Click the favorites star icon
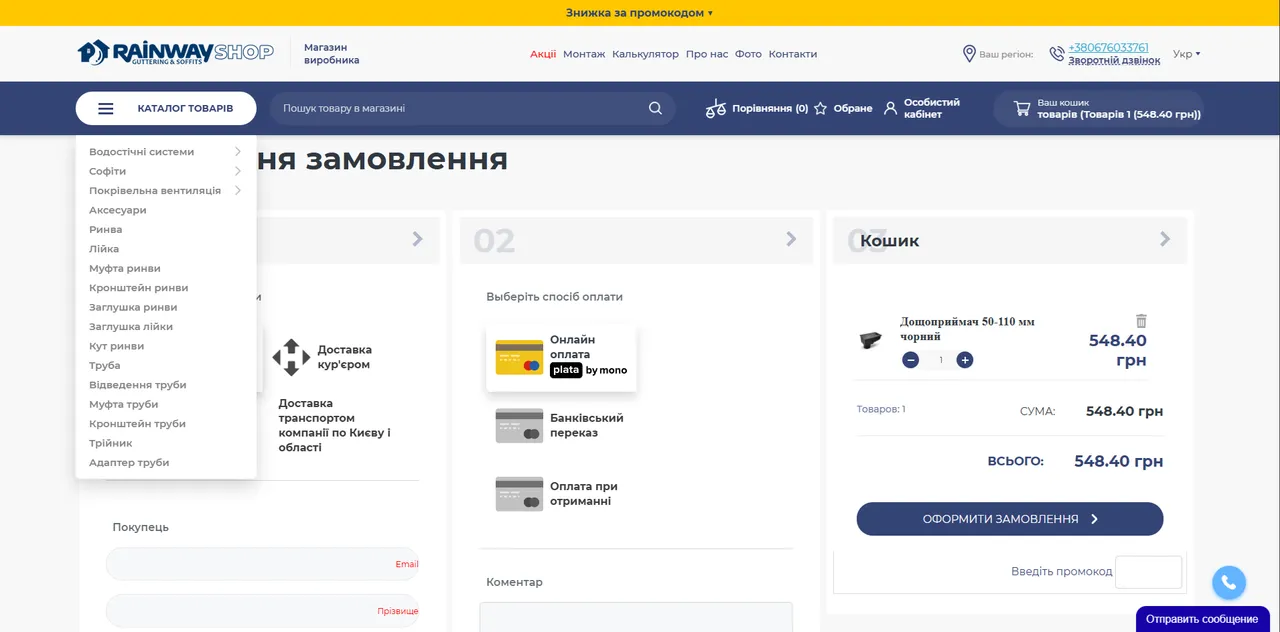Image resolution: width=1280 pixels, height=632 pixels. pyautogui.click(x=820, y=108)
